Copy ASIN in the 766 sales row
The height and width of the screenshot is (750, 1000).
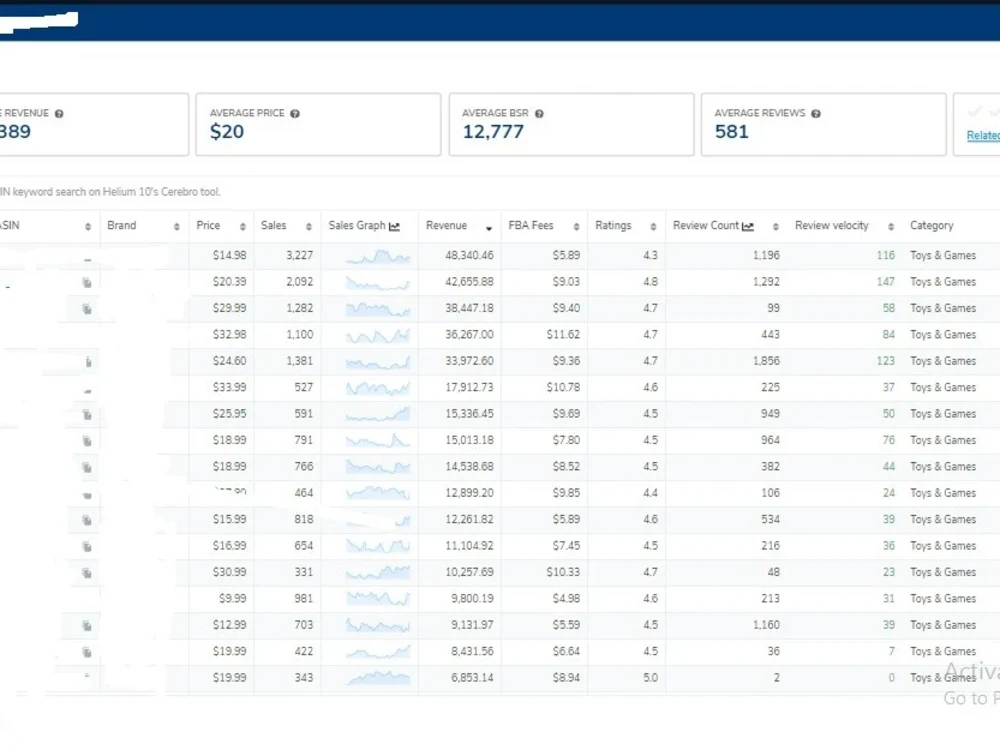(87, 467)
